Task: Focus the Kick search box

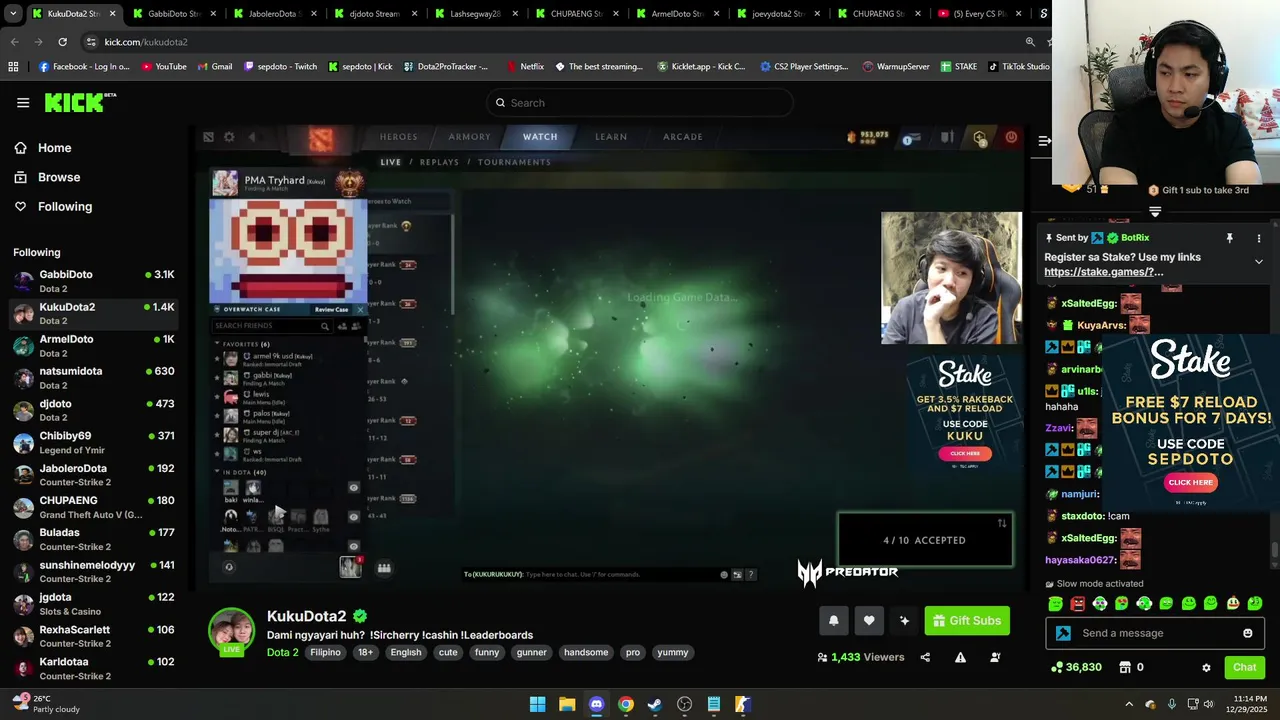Action: 640,103
